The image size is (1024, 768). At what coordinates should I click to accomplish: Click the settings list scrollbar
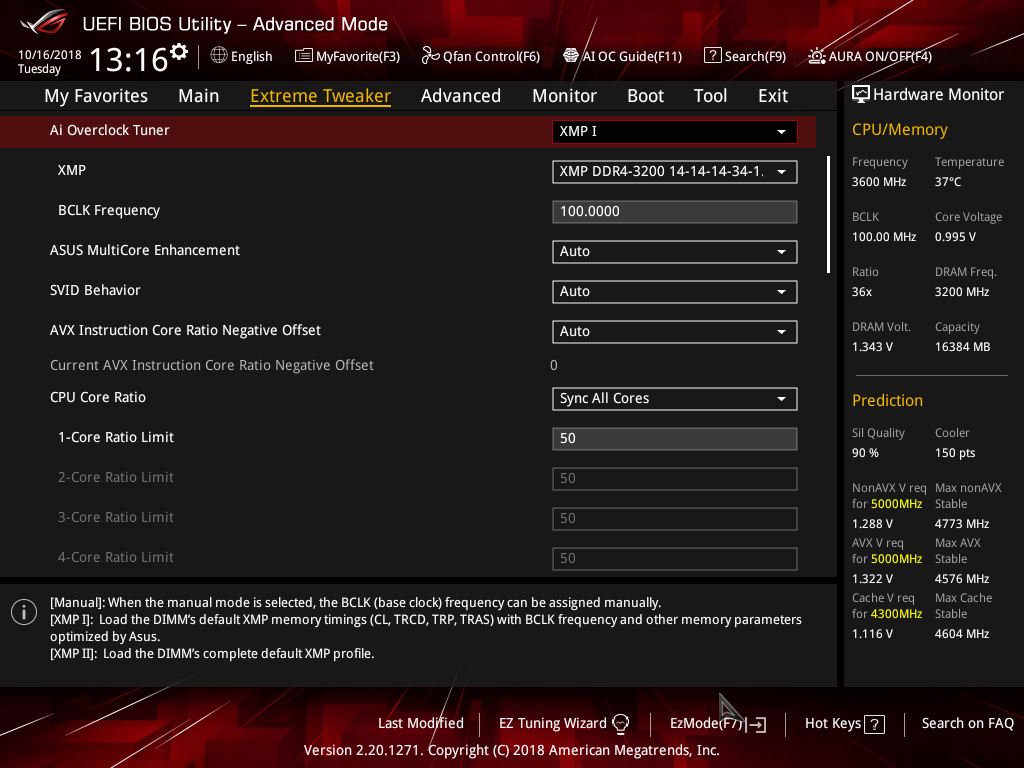pos(828,214)
